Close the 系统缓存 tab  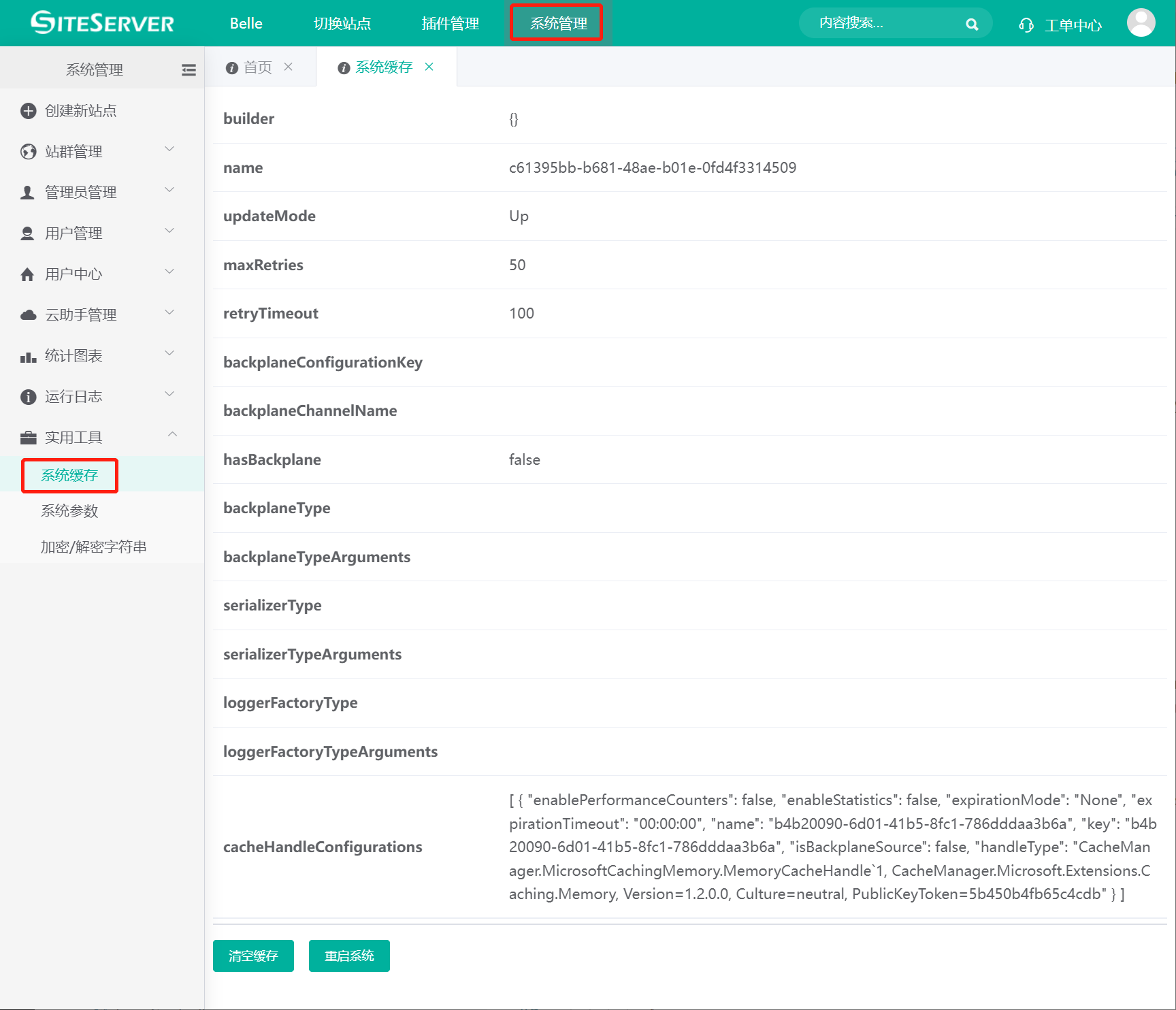pyautogui.click(x=429, y=67)
